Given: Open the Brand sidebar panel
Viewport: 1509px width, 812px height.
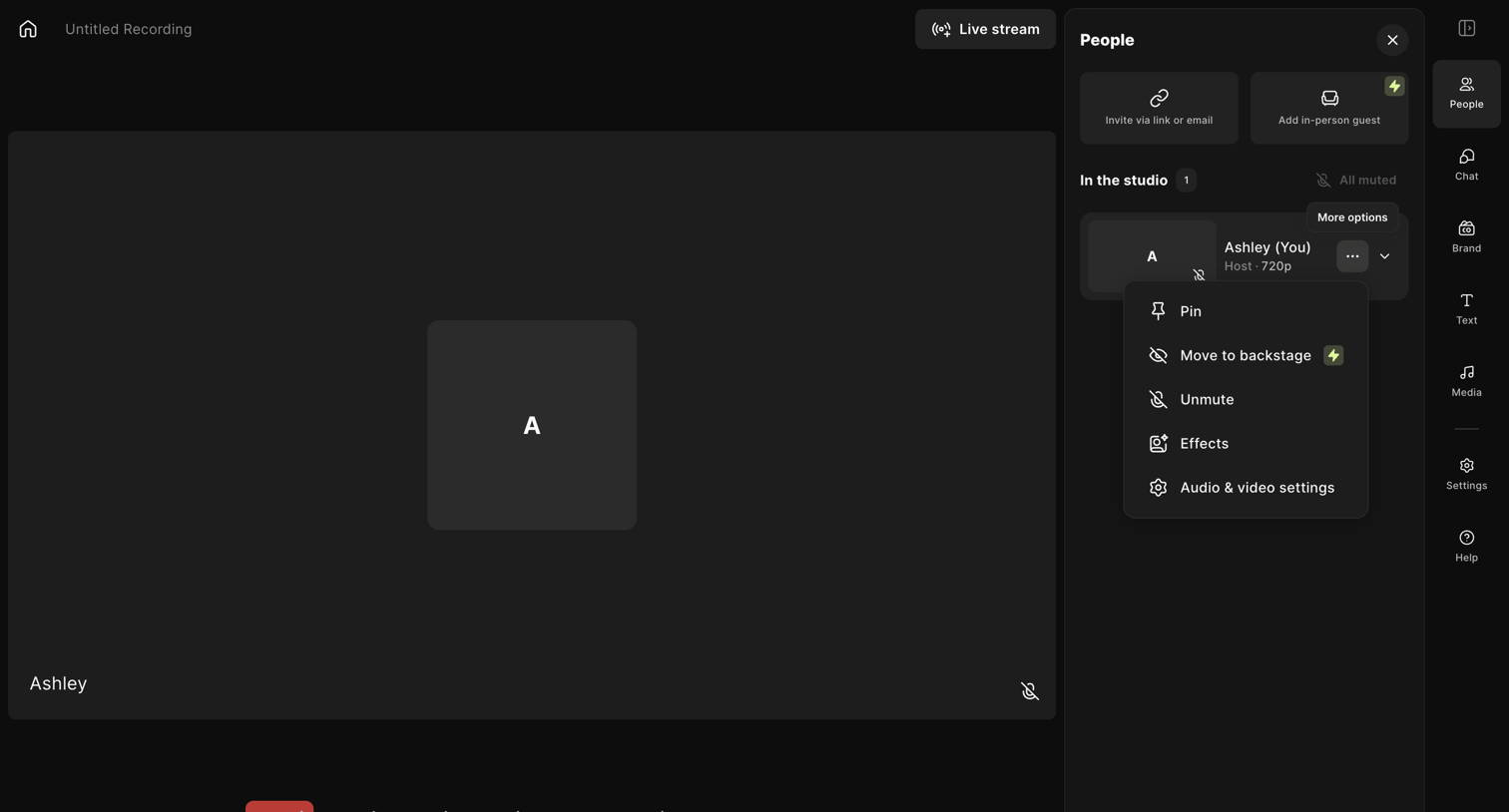Looking at the screenshot, I should 1466,237.
